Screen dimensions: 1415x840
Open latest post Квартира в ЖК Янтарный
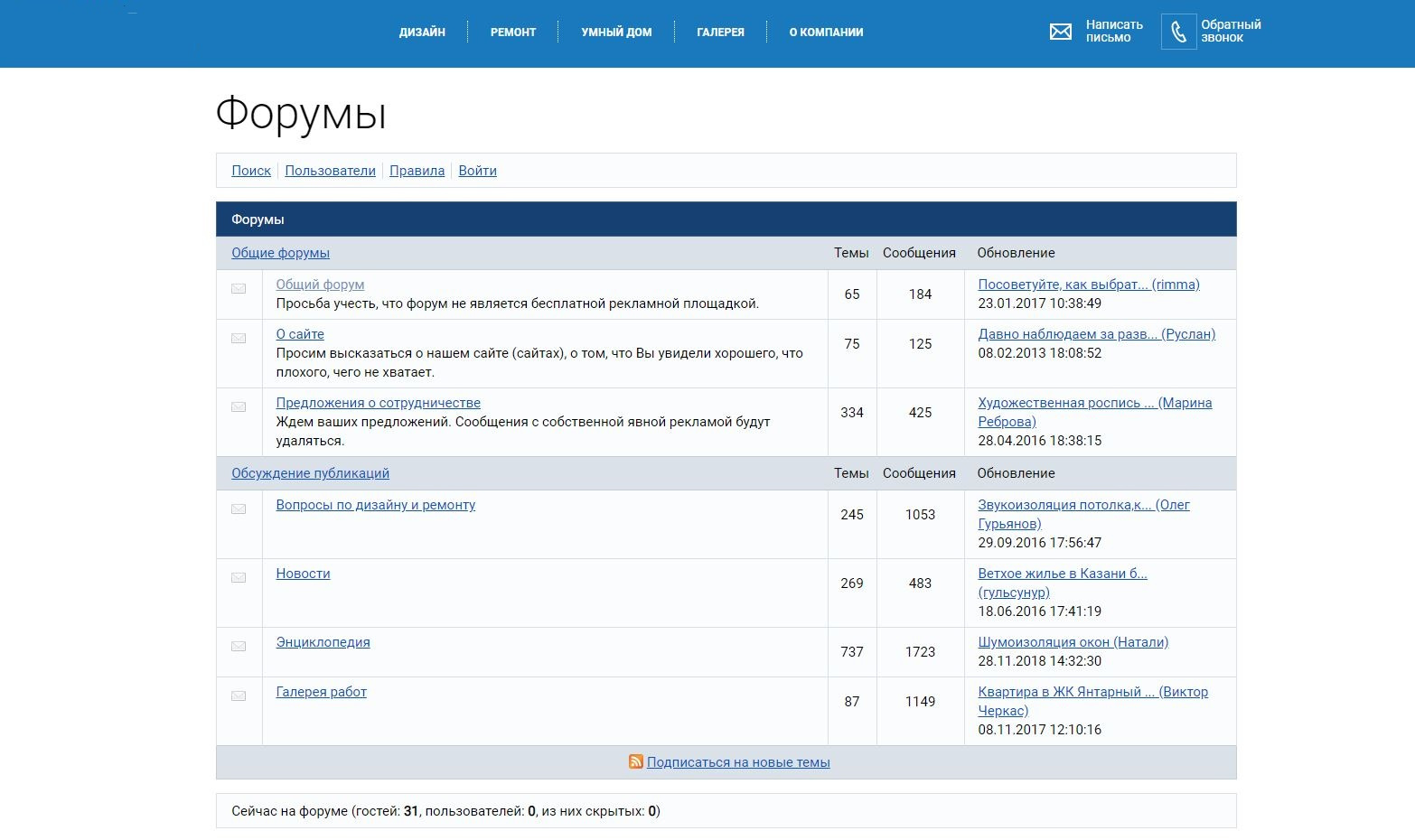coord(1092,701)
